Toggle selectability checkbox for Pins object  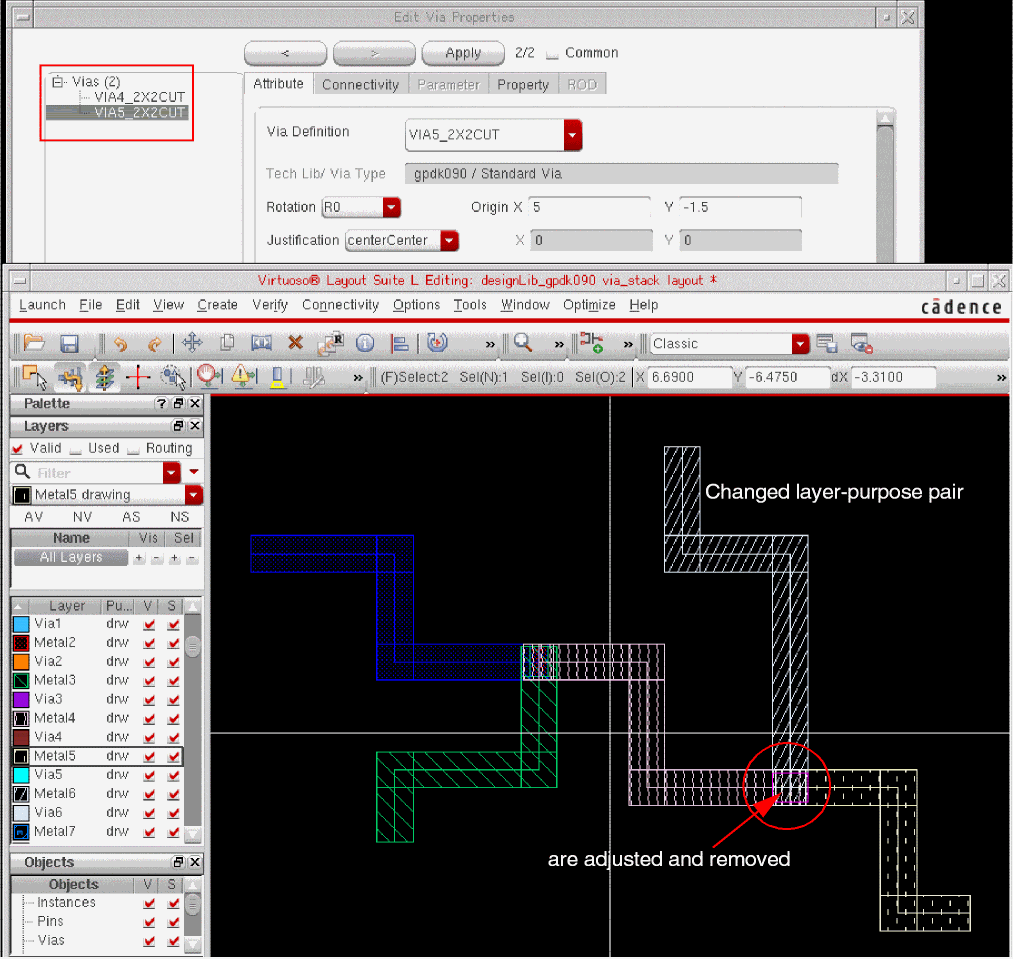pyautogui.click(x=173, y=922)
